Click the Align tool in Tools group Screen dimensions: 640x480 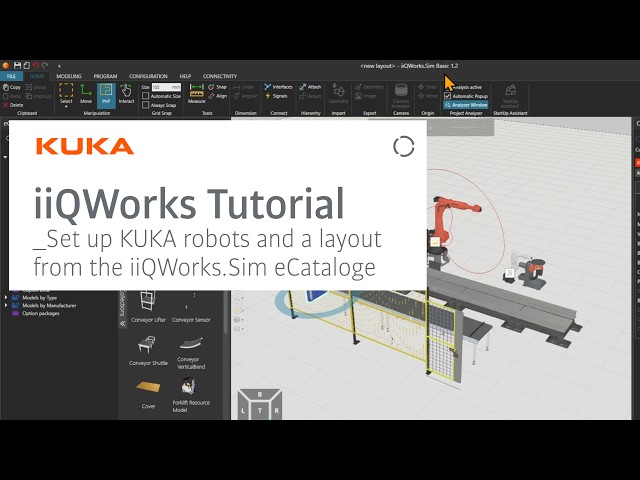(217, 96)
